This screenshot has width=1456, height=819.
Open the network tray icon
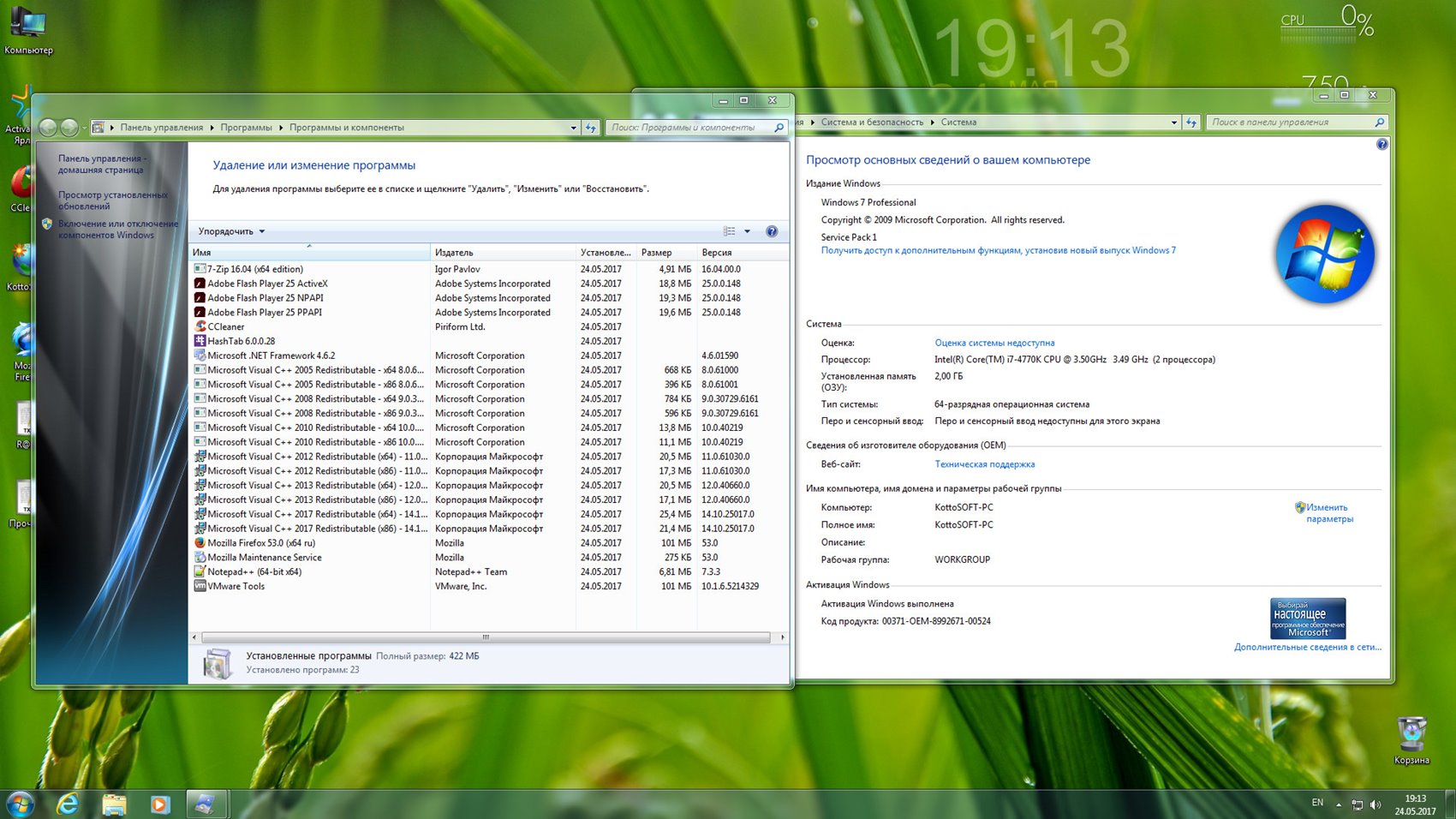(1358, 804)
